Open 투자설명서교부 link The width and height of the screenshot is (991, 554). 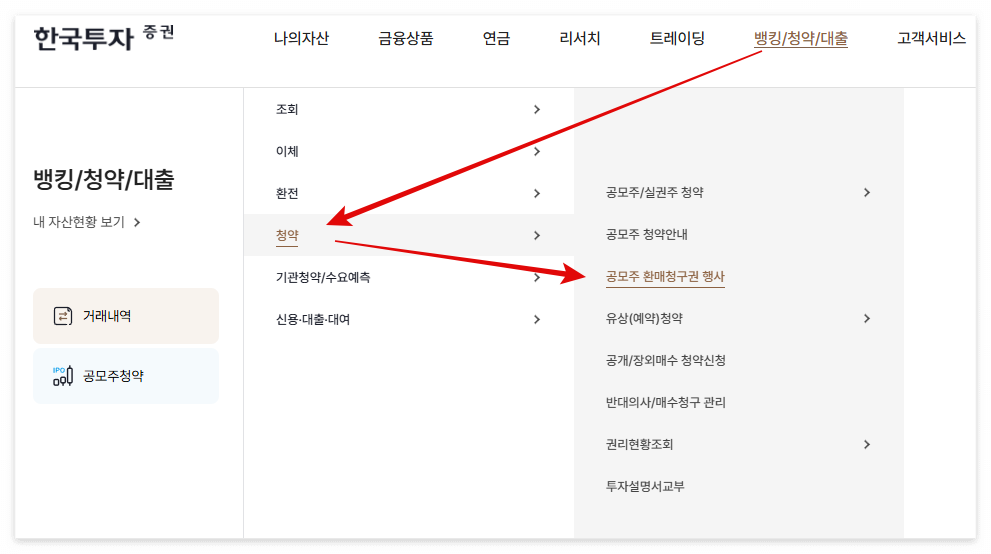click(x=645, y=486)
